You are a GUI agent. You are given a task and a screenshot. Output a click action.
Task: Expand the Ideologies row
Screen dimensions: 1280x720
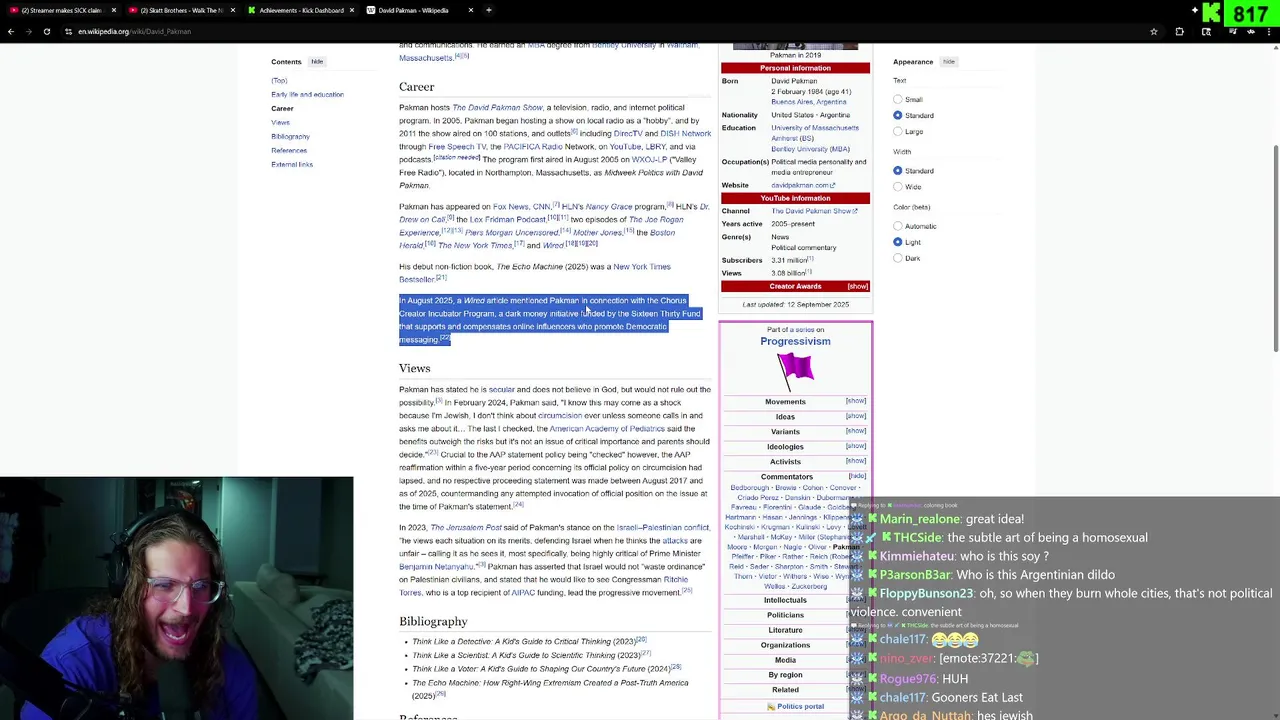(856, 446)
